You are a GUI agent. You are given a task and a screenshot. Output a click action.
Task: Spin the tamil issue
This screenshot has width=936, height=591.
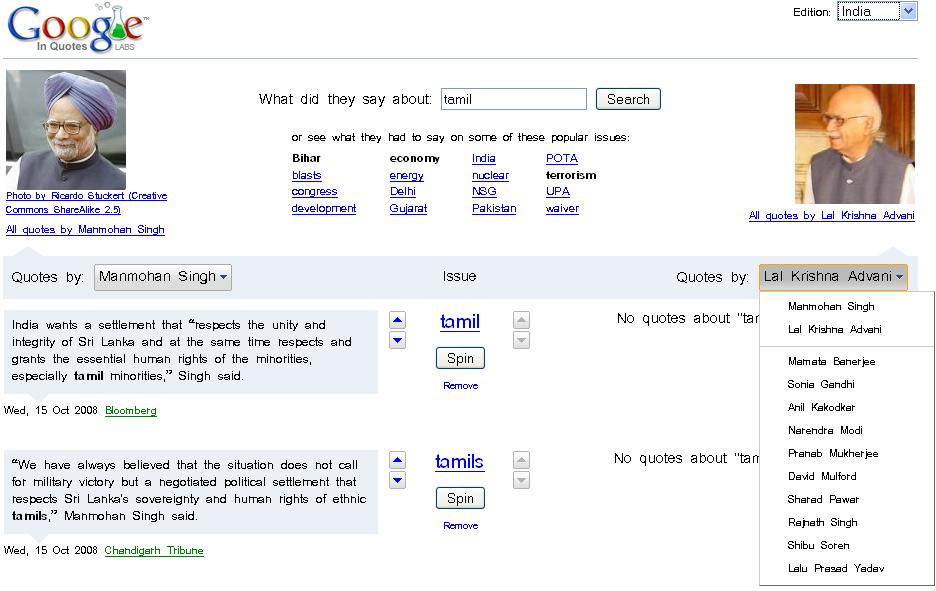pyautogui.click(x=460, y=358)
